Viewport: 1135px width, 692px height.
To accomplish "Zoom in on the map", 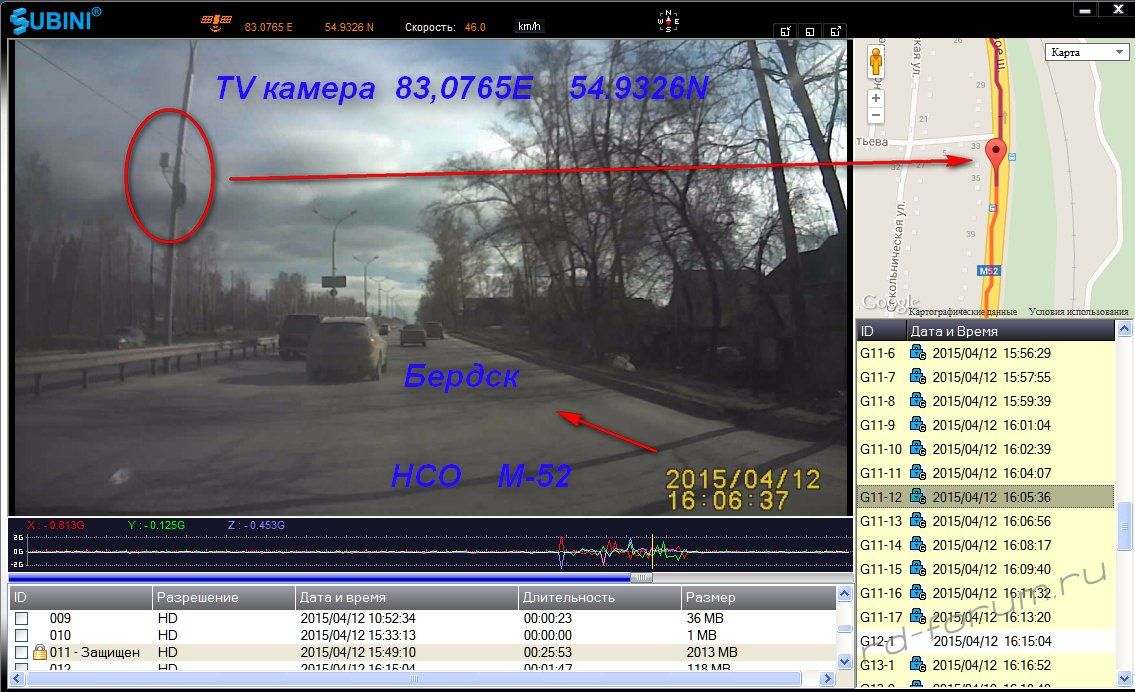I will pos(876,98).
